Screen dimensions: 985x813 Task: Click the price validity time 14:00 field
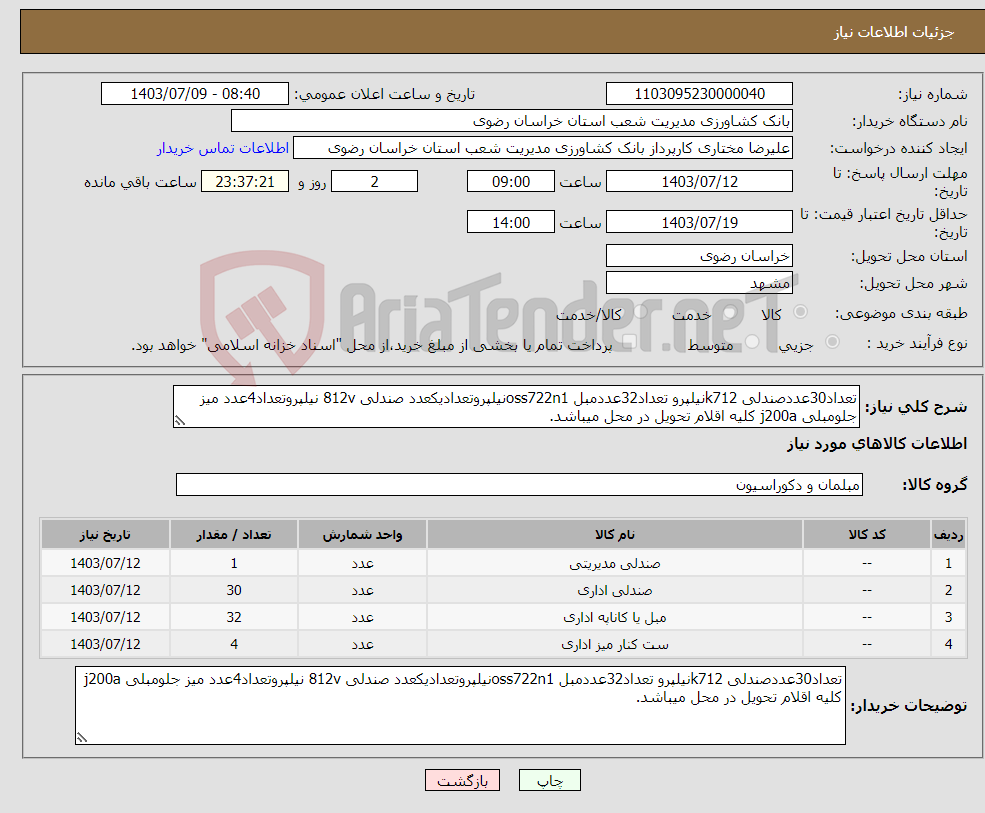(511, 222)
